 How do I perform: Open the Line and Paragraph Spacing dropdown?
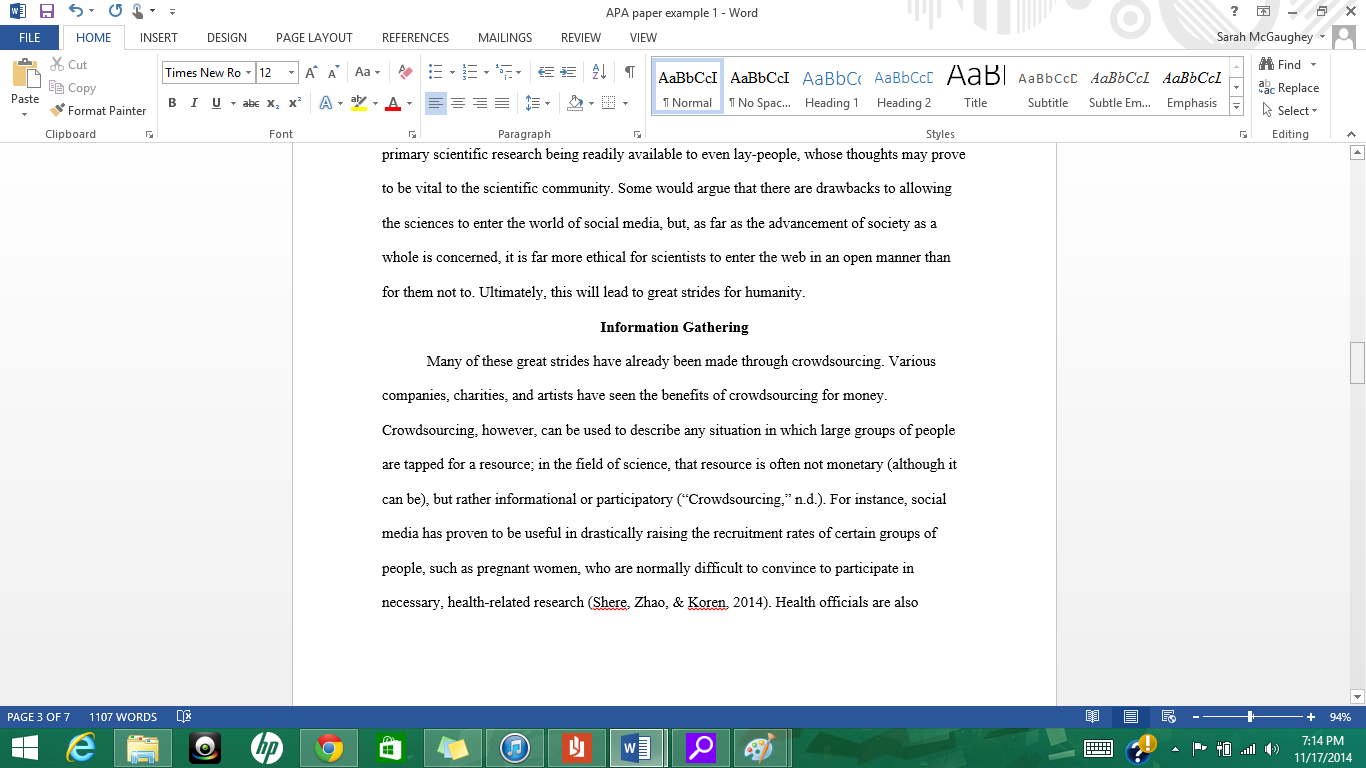click(x=538, y=103)
